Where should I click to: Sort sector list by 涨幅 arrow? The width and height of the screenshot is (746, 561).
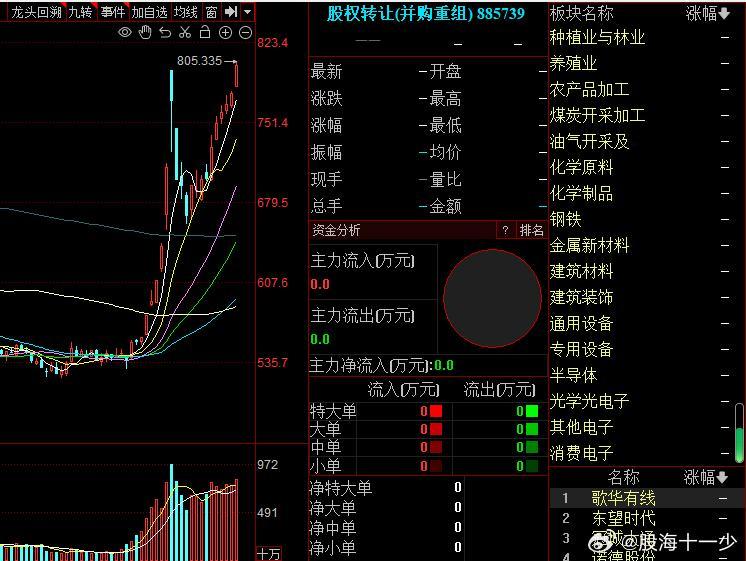point(724,14)
